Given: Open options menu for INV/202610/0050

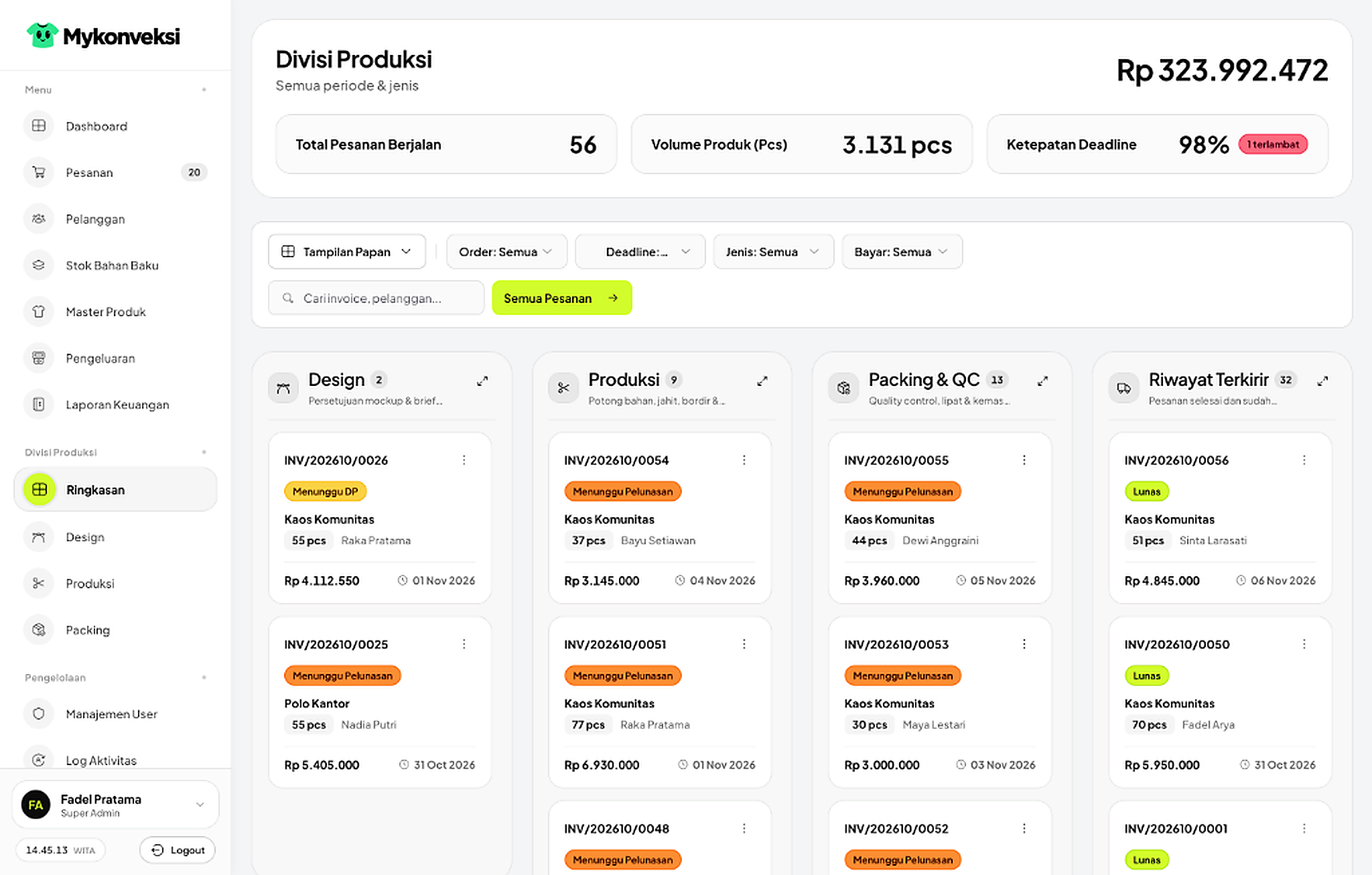Looking at the screenshot, I should pyautogui.click(x=1304, y=644).
